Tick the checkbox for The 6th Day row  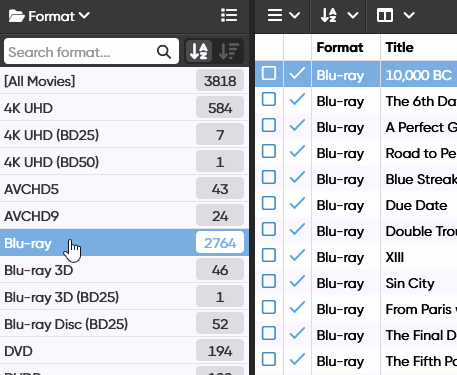269,99
